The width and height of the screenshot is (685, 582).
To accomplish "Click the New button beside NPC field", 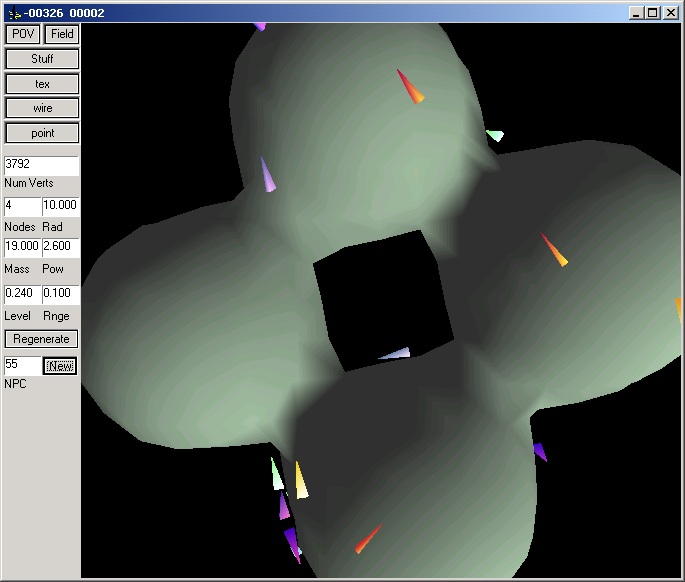I will tap(61, 366).
